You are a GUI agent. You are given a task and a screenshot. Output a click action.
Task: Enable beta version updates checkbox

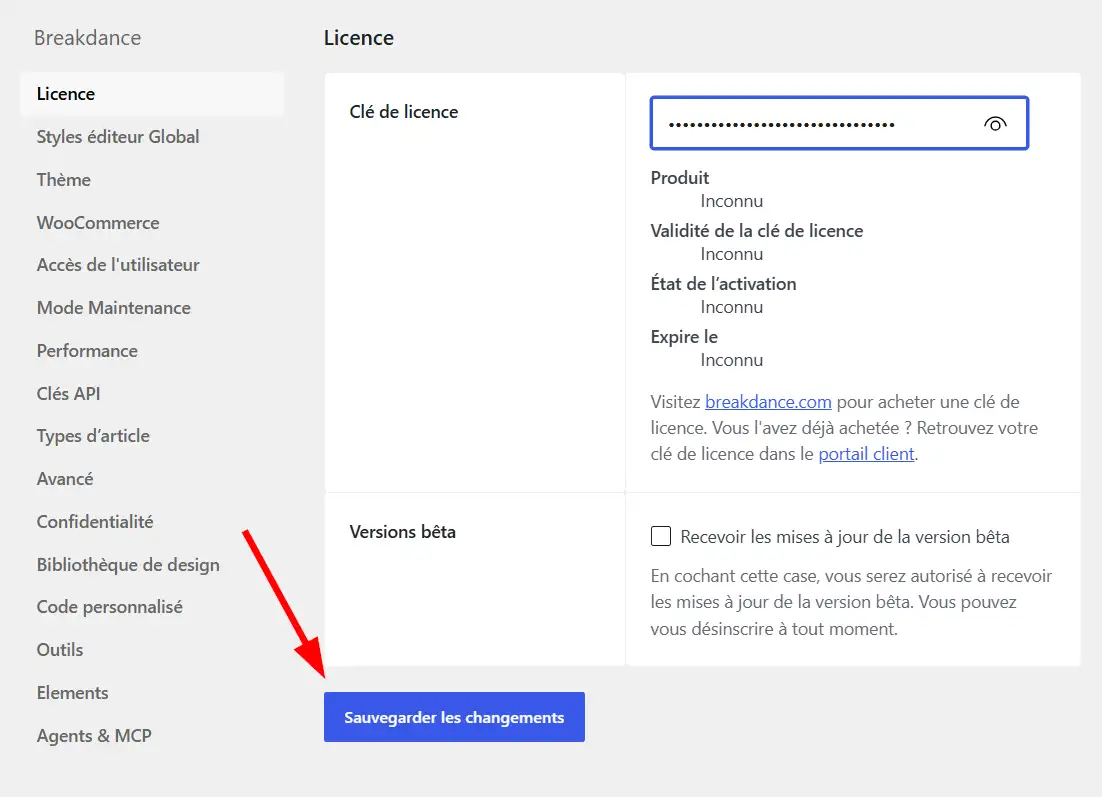coord(661,536)
